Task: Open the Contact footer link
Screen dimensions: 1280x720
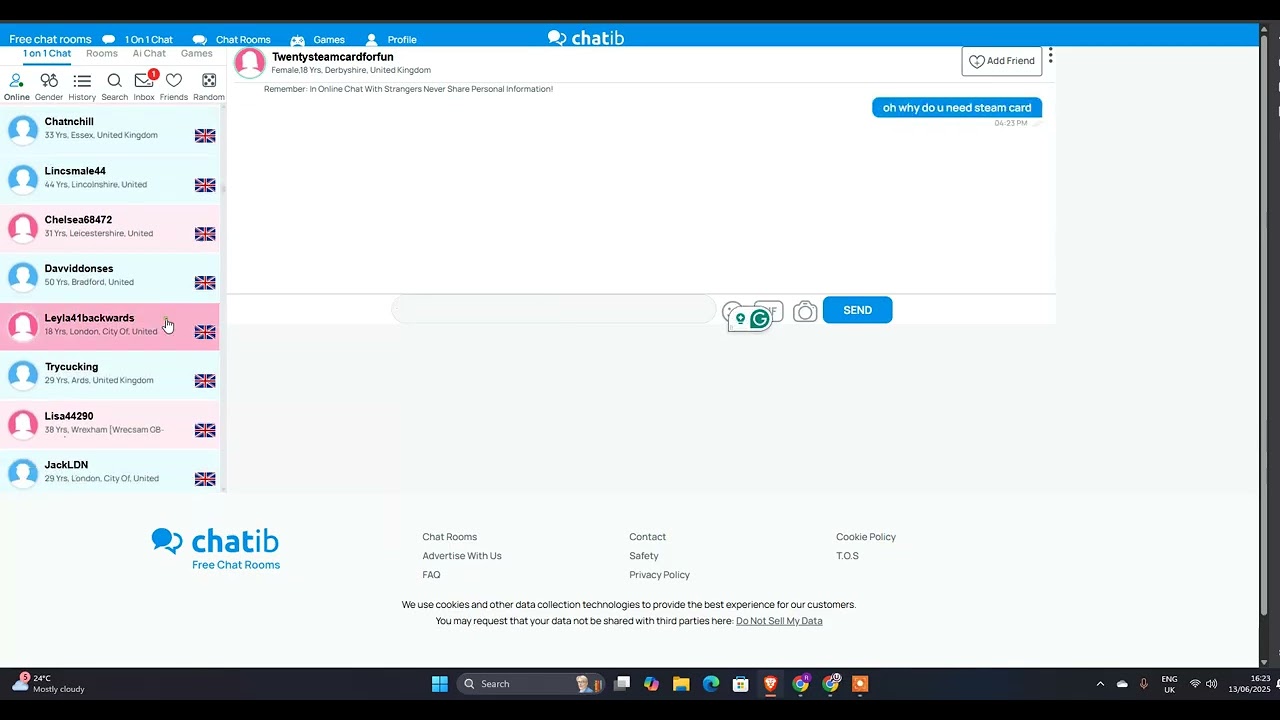Action: pos(647,537)
